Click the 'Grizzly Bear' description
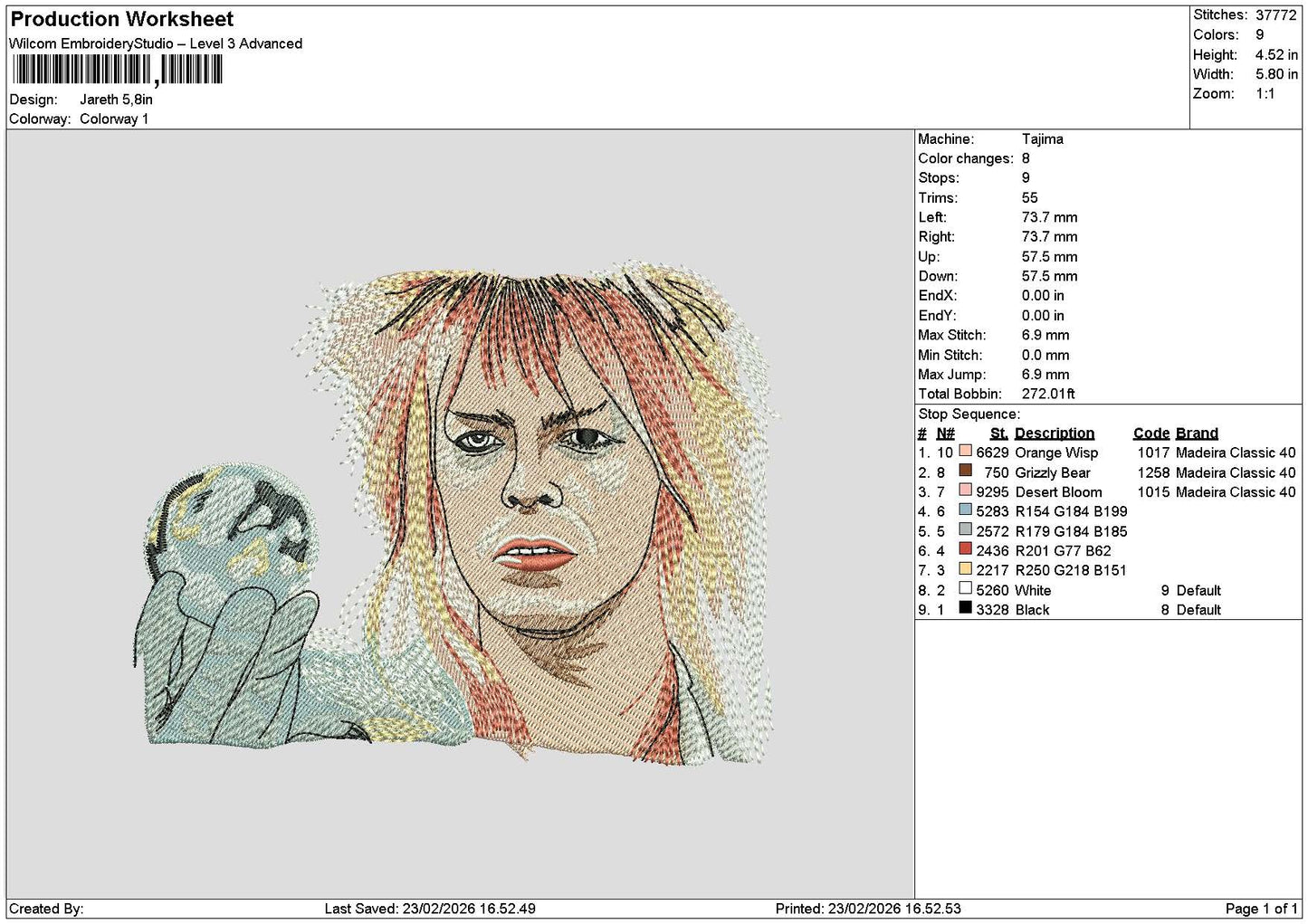This screenshot has width=1308, height=924. (1053, 472)
